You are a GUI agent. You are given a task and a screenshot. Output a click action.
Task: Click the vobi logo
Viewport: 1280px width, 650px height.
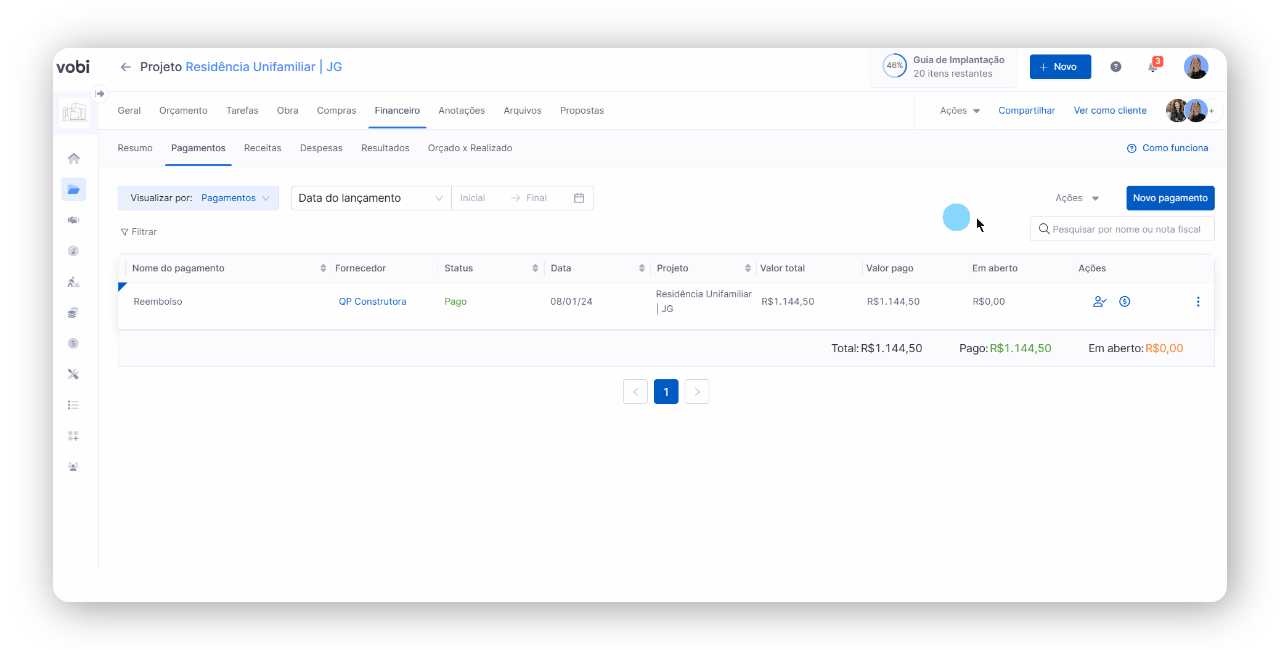pos(73,67)
